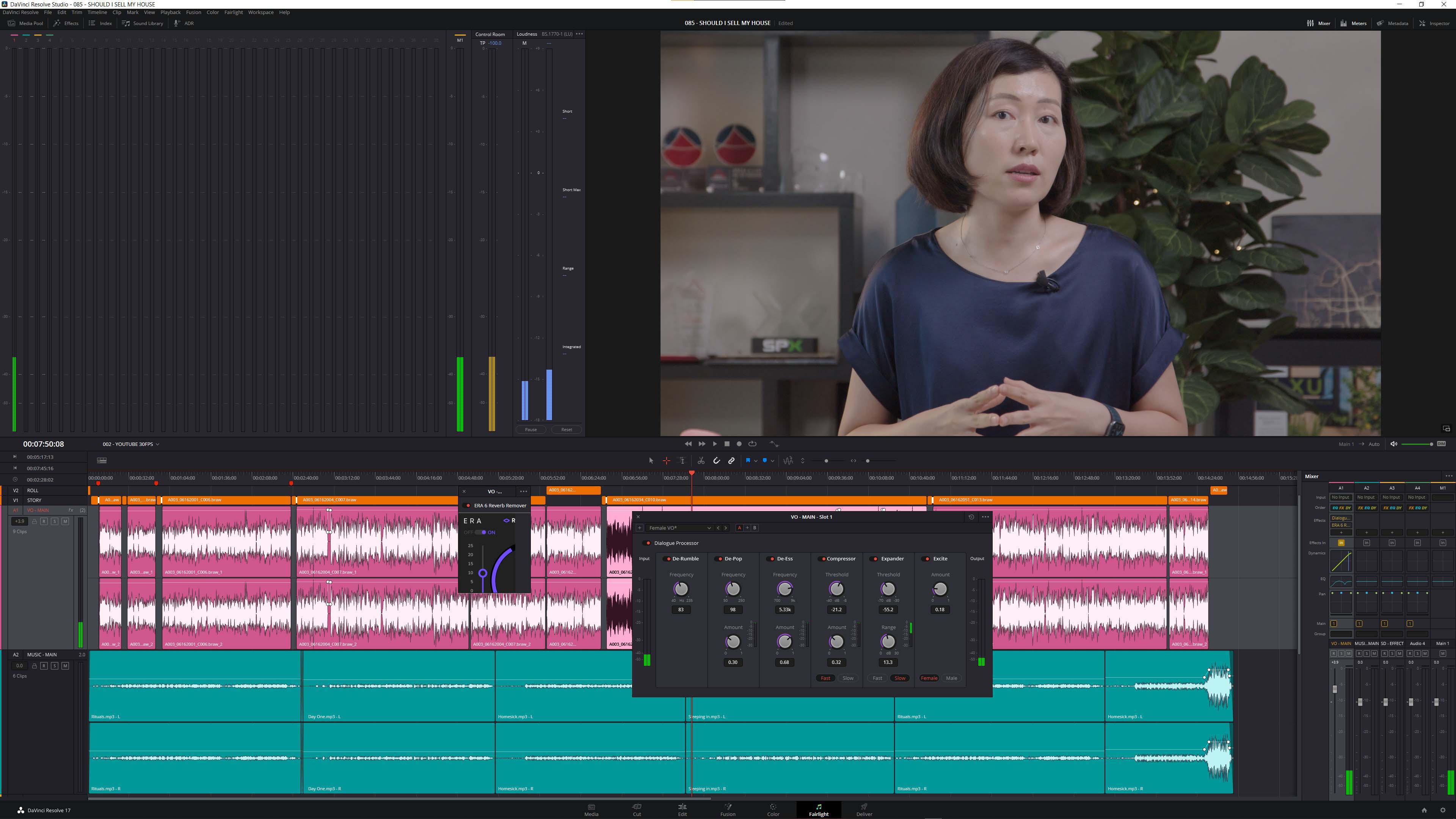This screenshot has width=1456, height=819.
Task: Open the Media Pool panel
Action: [25, 23]
